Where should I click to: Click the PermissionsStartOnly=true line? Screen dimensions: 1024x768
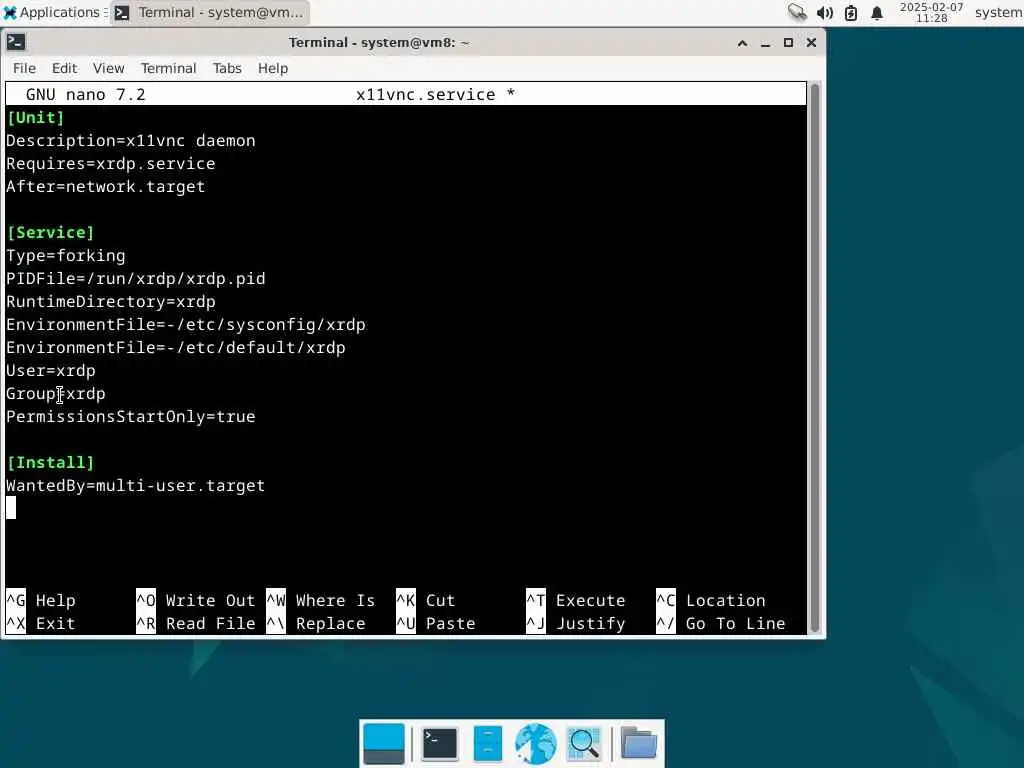(131, 417)
